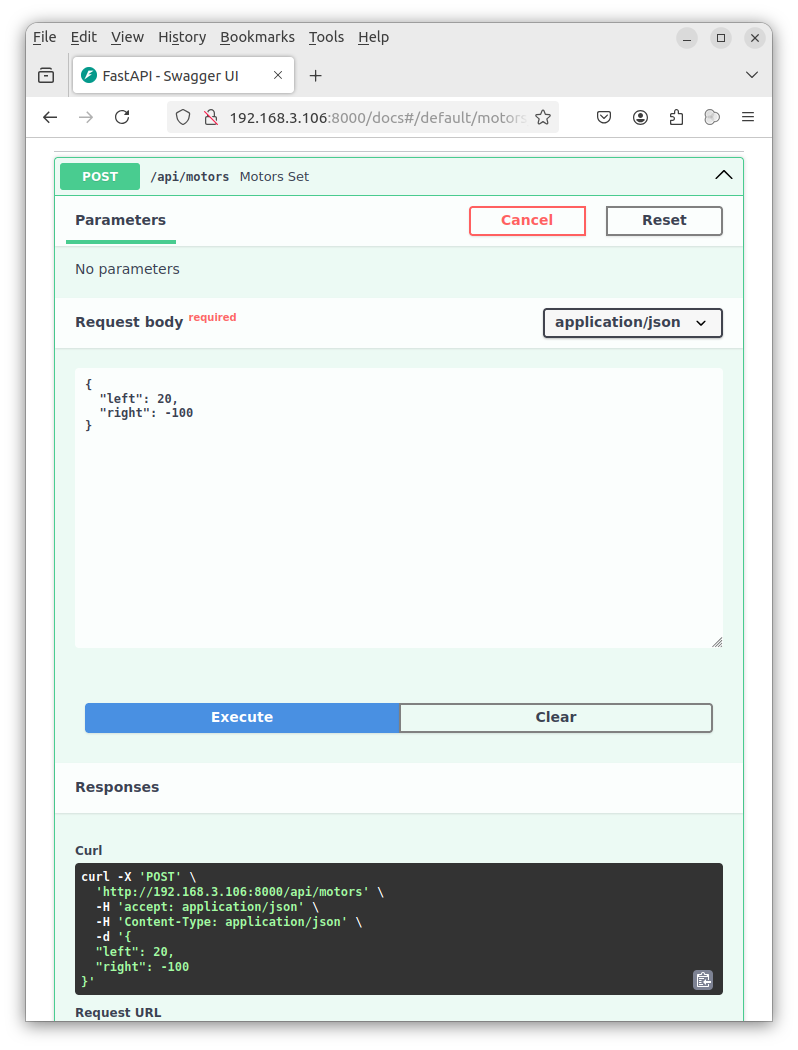Close the FastAPI - Swagger UI tab
Viewport: 798px width, 1050px height.
[278, 76]
